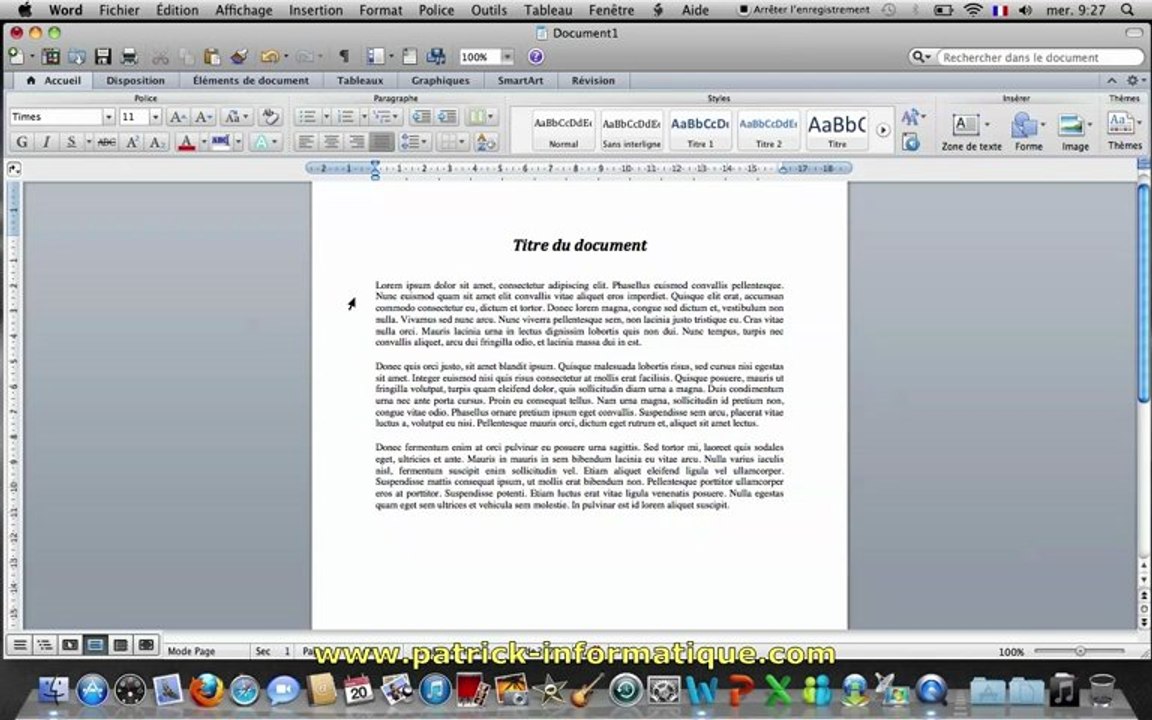
Task: Toggle bold with the G button
Action: (x=22, y=143)
